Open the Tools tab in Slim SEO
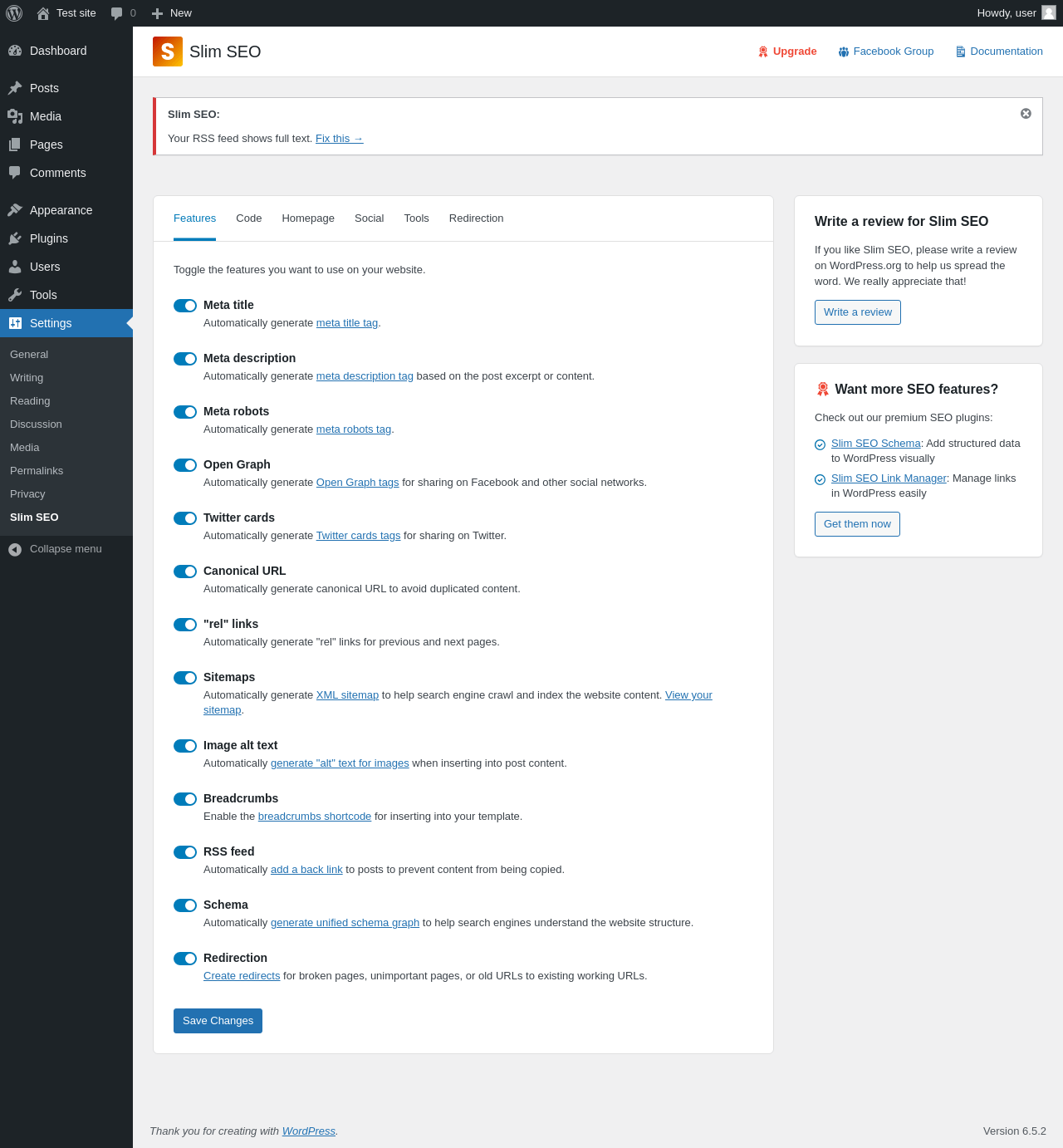The image size is (1063, 1148). click(417, 218)
